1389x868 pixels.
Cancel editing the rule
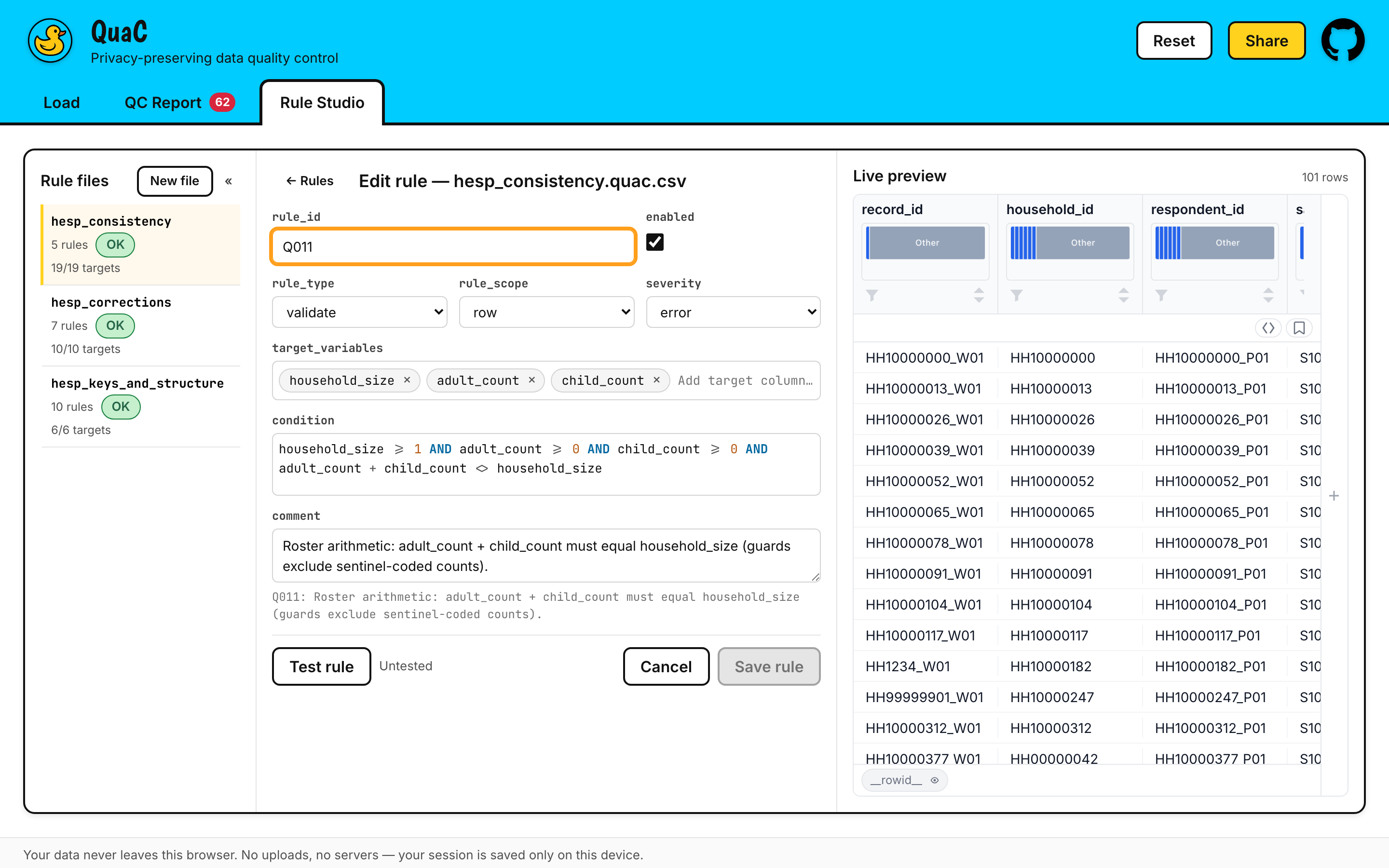tap(666, 666)
